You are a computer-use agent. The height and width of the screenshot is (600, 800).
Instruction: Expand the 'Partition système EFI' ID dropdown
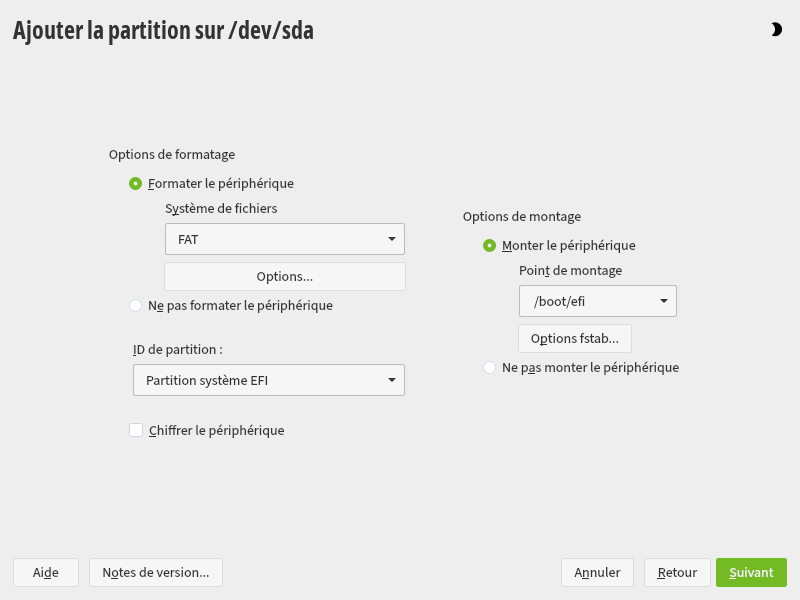point(268,381)
